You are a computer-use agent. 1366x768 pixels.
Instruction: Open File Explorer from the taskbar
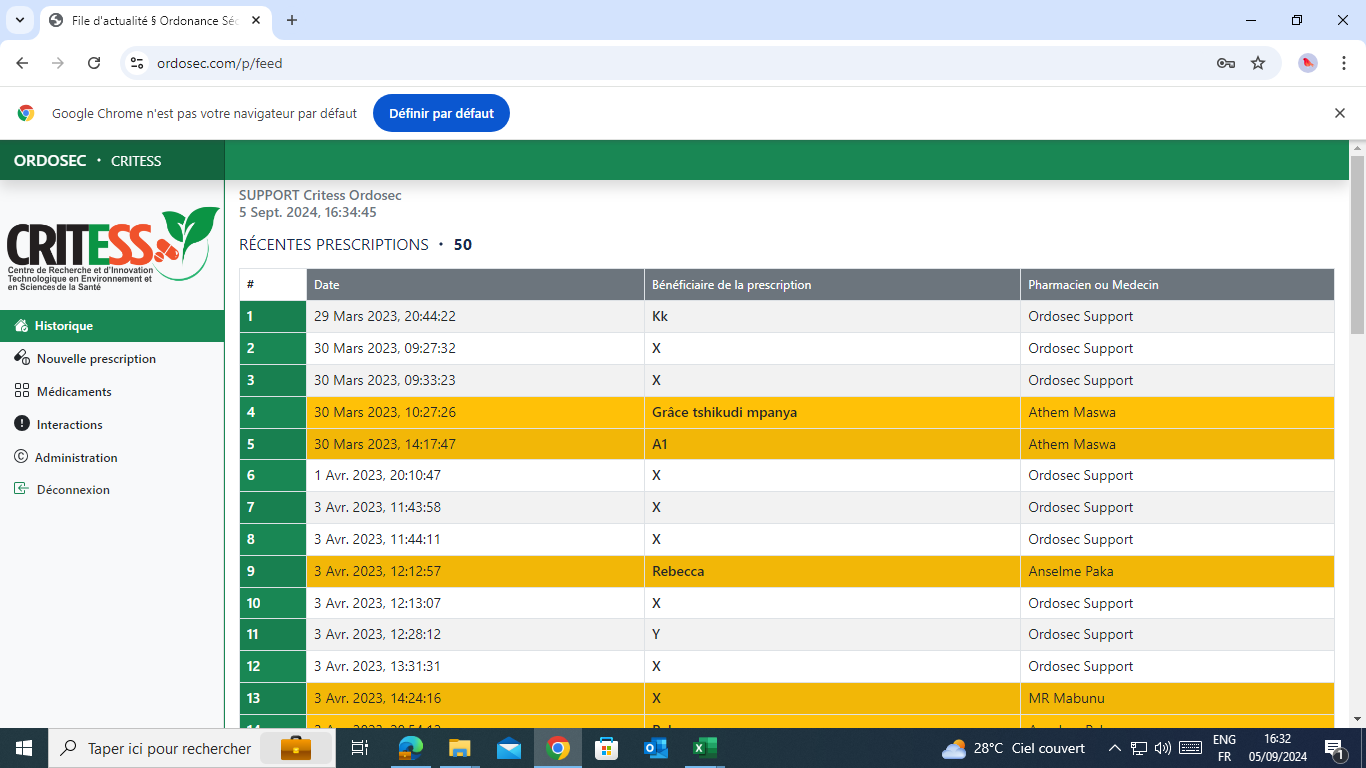click(459, 748)
